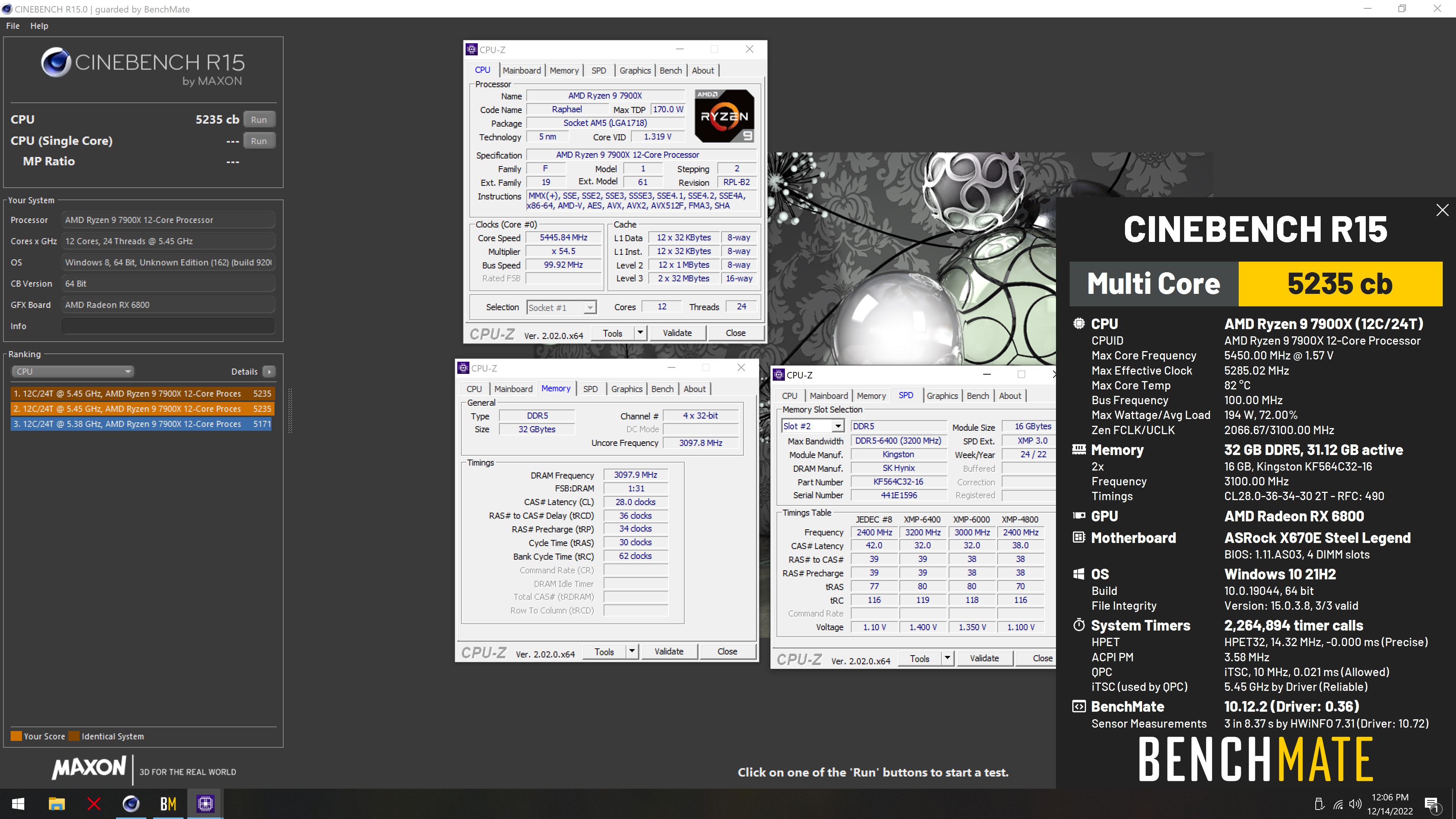This screenshot has height=819, width=1456.
Task: Click the yellow 5235 cb score box
Action: 1340,284
